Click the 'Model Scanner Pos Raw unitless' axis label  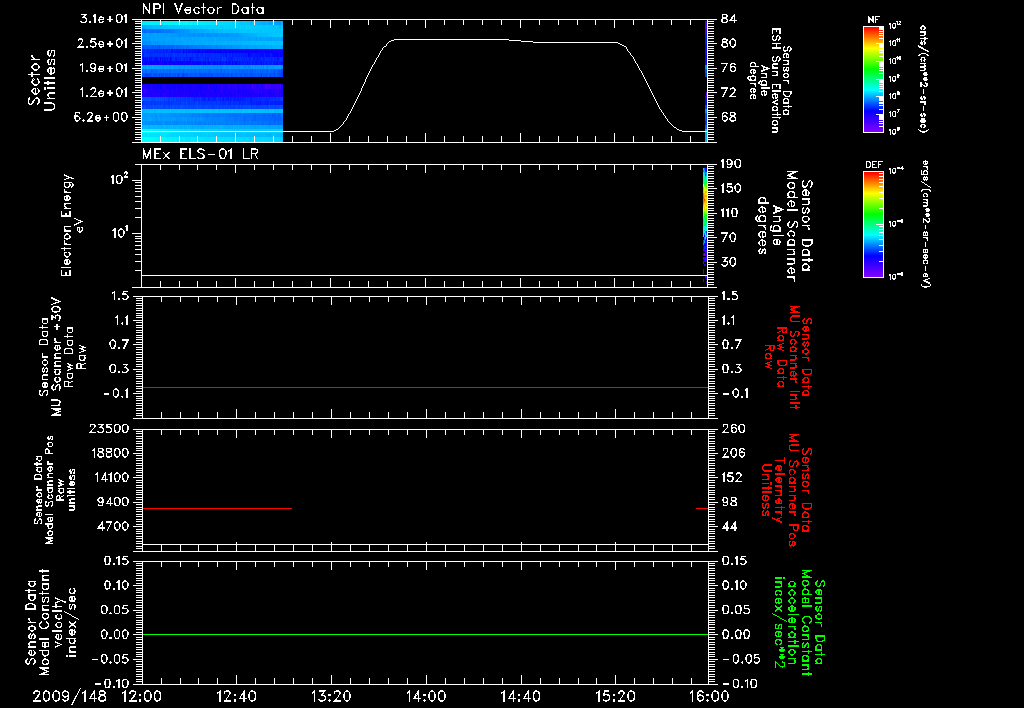(55, 489)
